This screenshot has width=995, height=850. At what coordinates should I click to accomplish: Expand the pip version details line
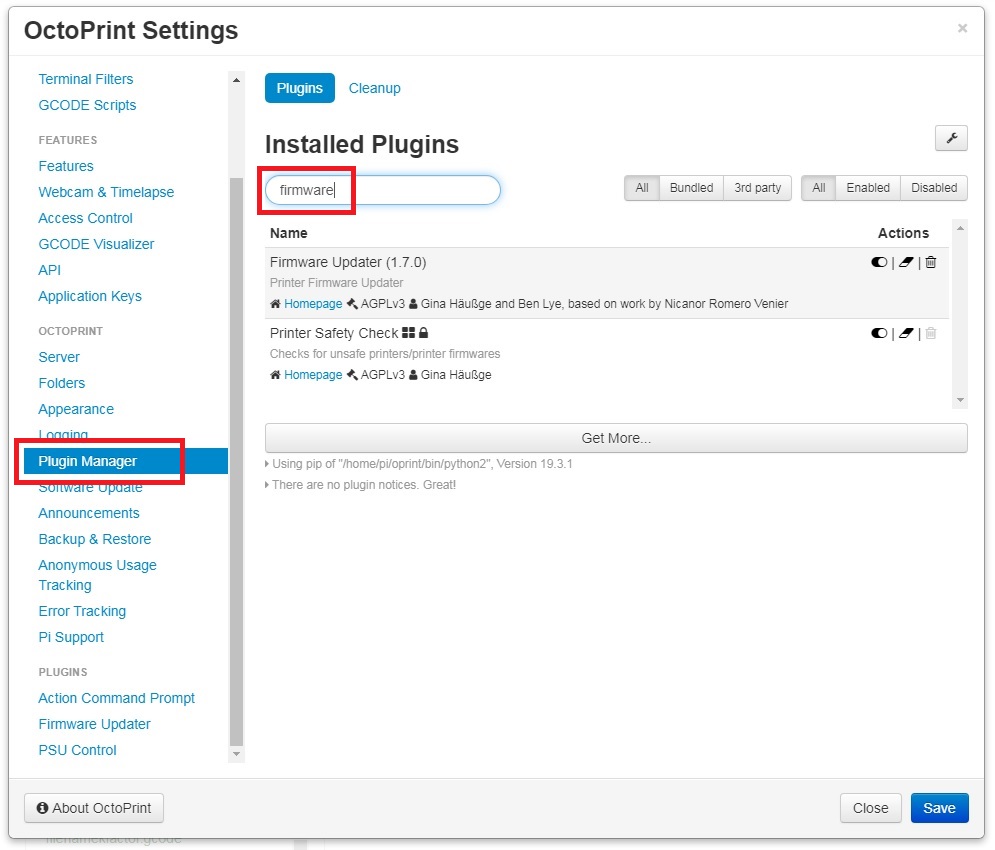click(418, 464)
